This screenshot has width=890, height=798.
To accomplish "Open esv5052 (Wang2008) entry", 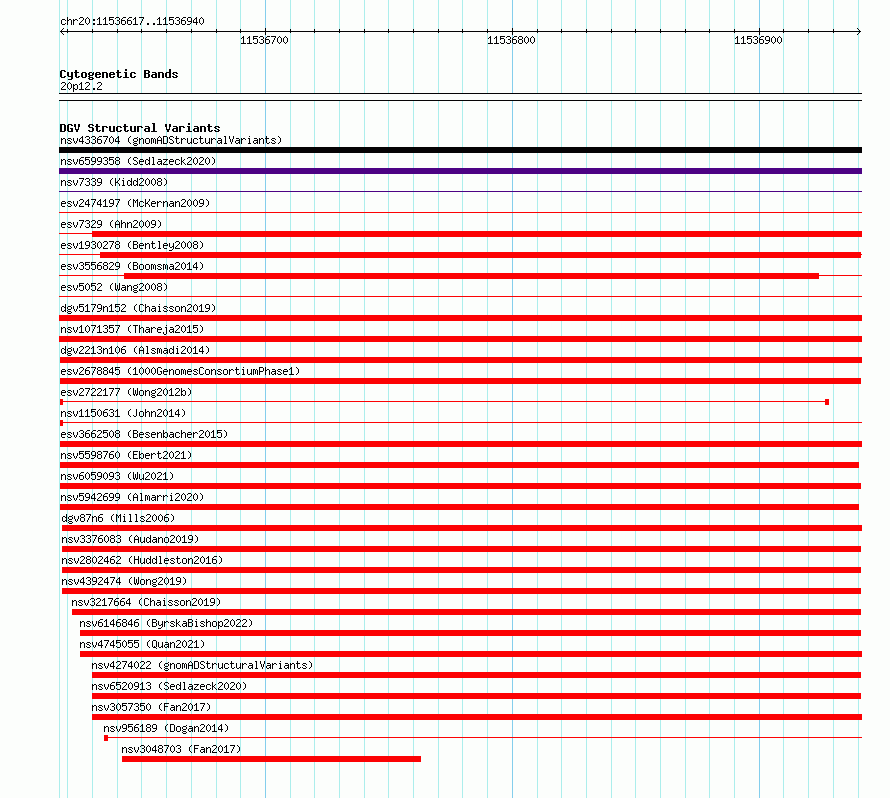I will pos(114,287).
